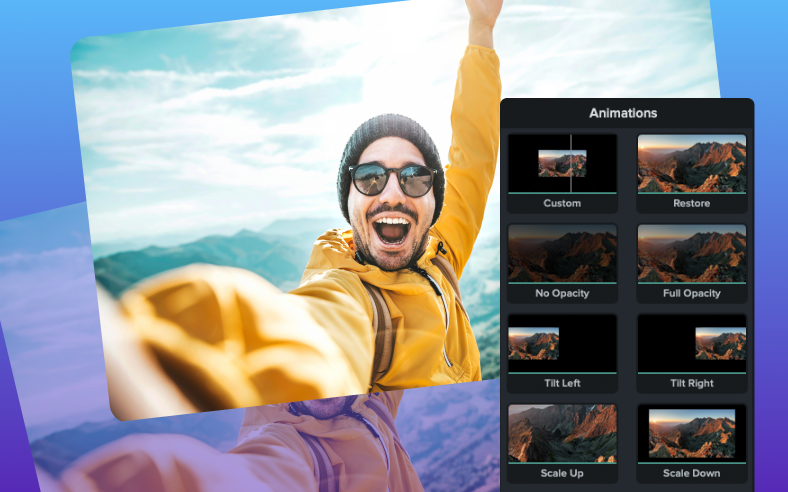Click the sunglasses on the man's face
Screen dimensions: 788x492
coord(393,180)
